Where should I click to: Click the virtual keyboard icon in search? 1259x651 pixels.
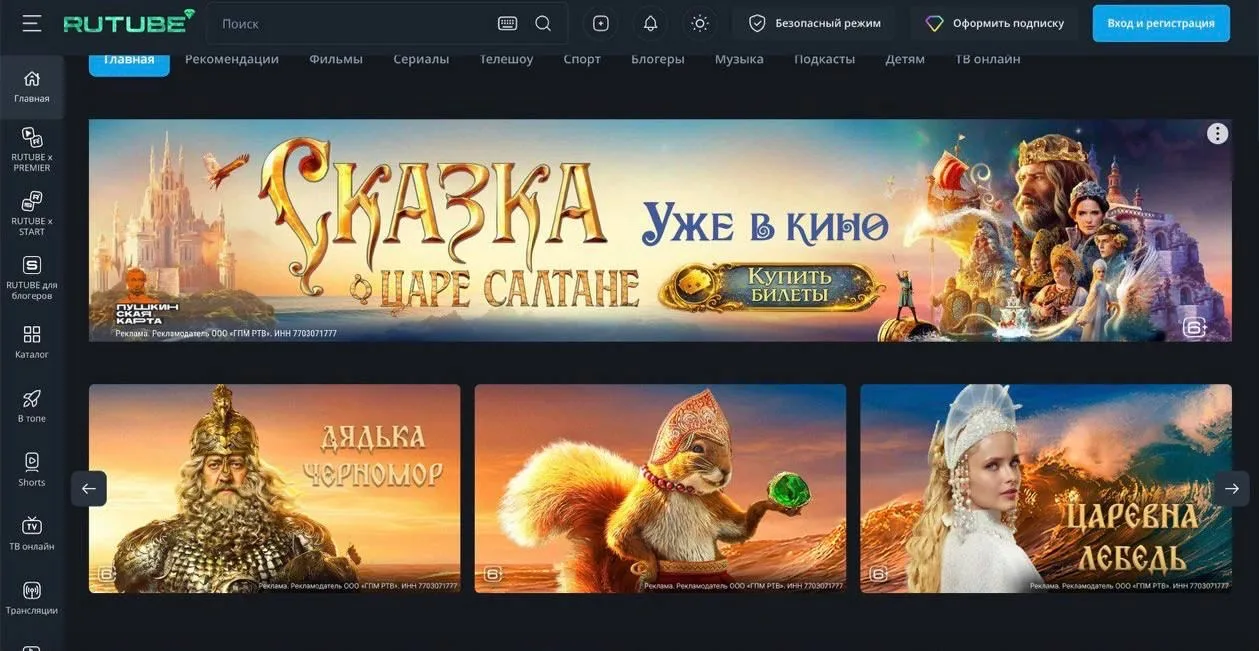pyautogui.click(x=507, y=23)
